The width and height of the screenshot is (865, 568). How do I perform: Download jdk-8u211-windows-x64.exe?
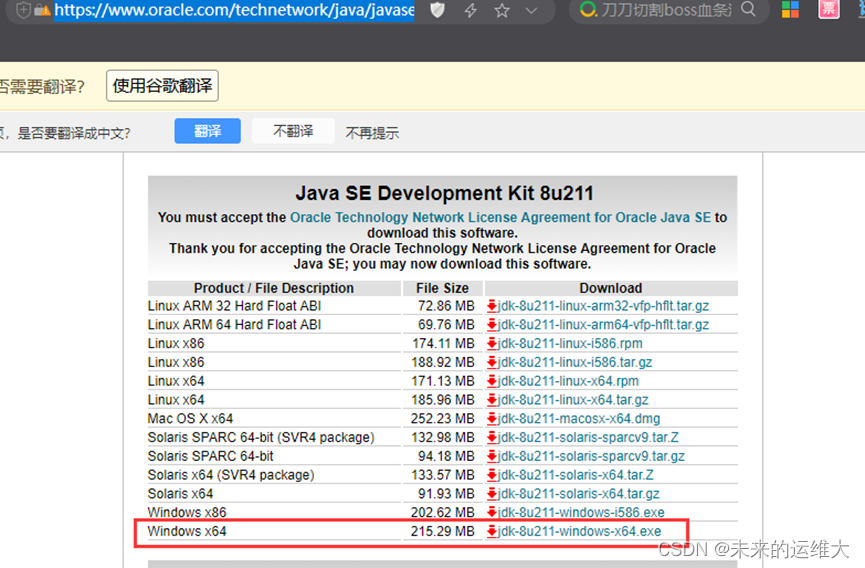point(579,531)
